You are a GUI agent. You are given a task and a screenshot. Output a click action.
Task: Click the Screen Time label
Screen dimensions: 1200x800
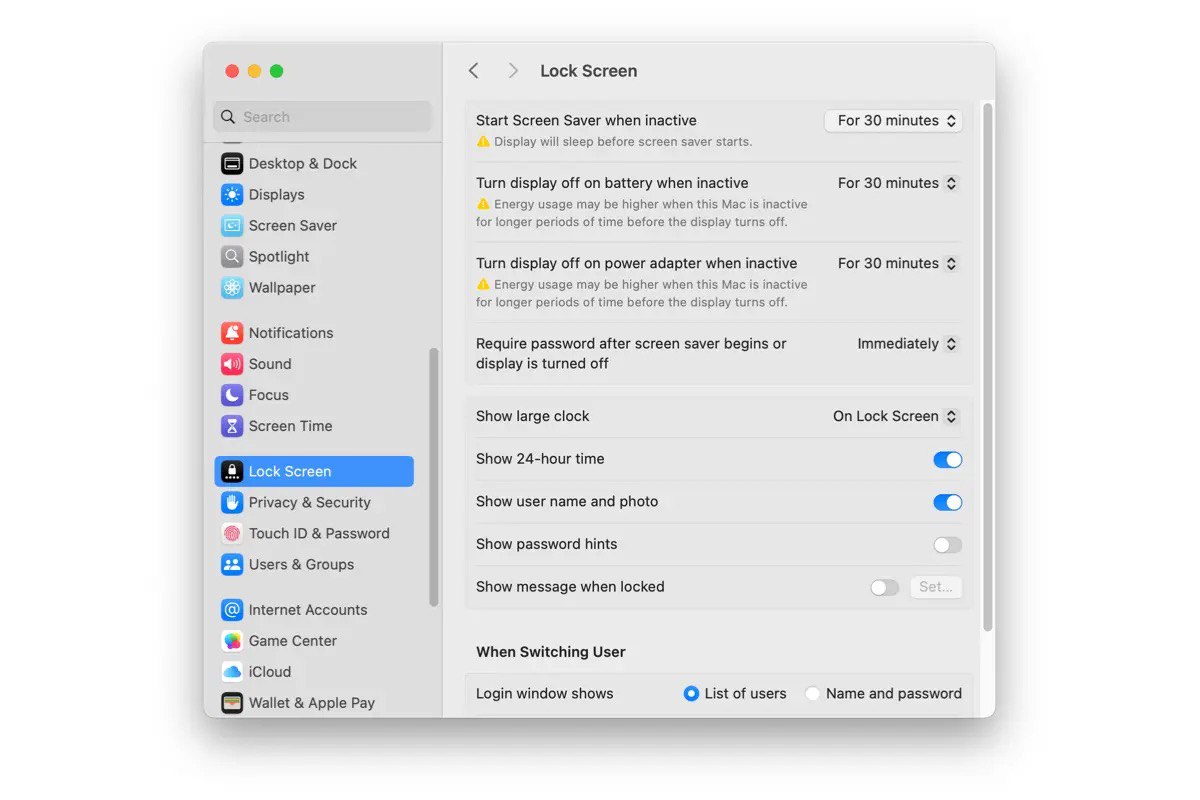point(291,426)
